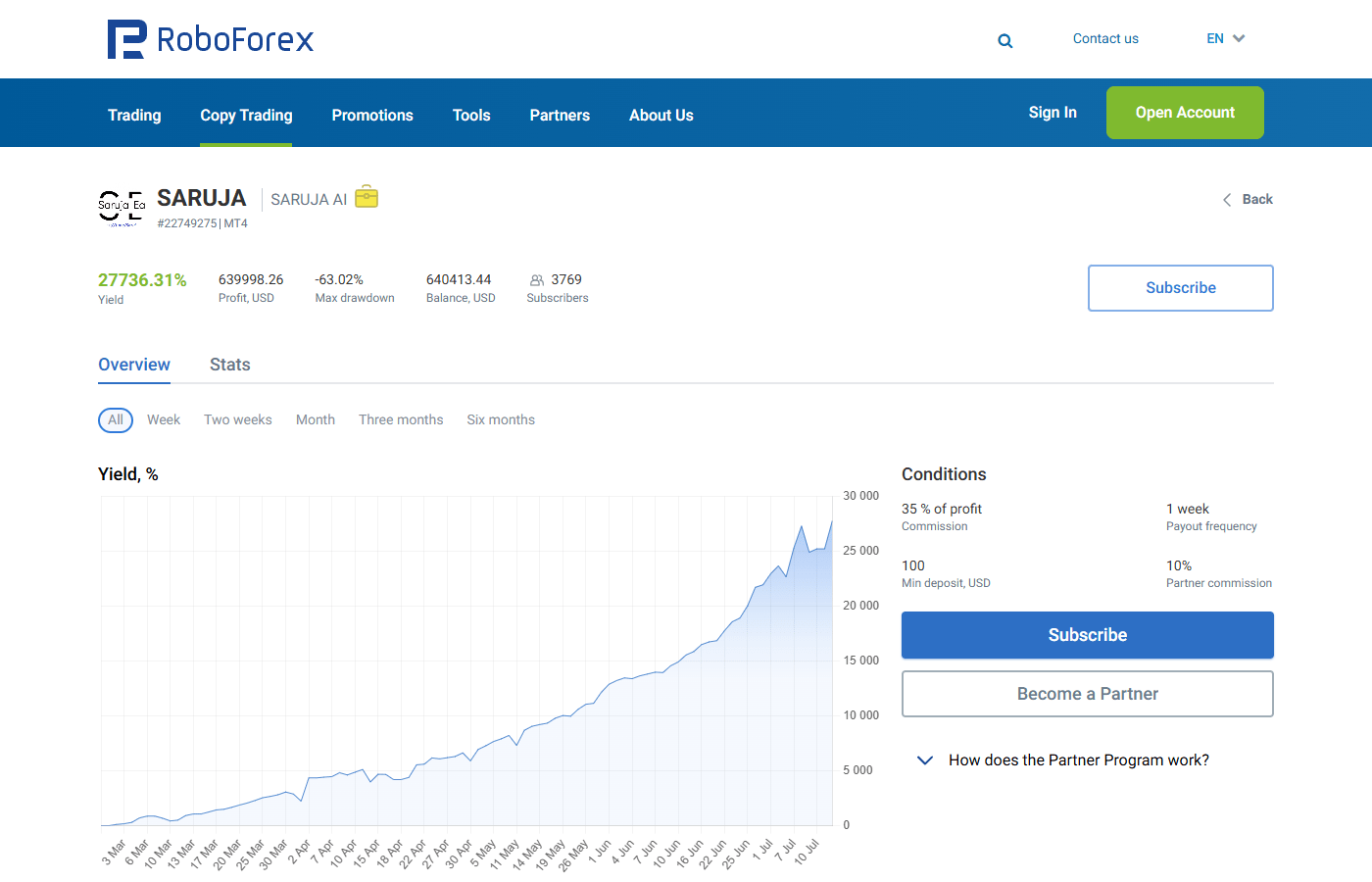Viewport: 1372px width, 882px height.
Task: Click the SARUJA AI strategy name
Action: pyautogui.click(x=309, y=199)
